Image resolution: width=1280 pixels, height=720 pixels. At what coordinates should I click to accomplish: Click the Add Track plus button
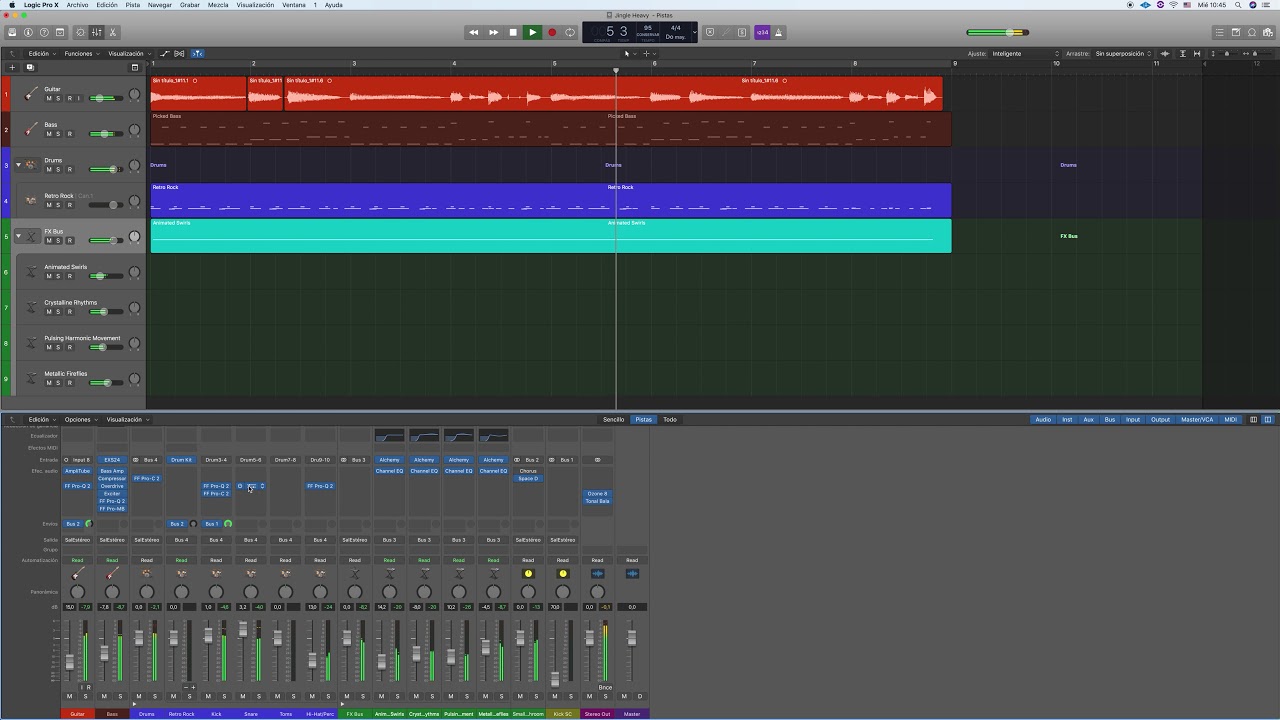coord(12,67)
